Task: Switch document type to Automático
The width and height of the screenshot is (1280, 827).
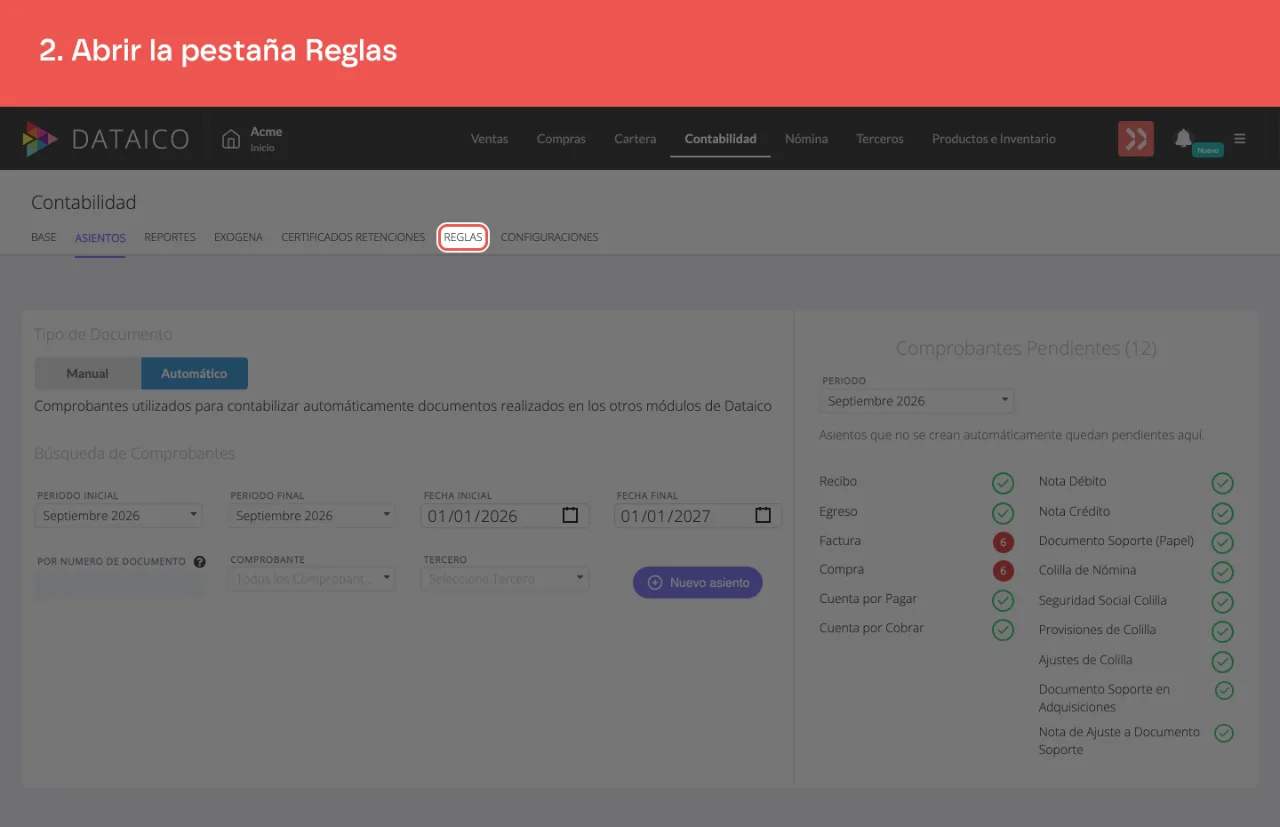Action: (x=194, y=373)
